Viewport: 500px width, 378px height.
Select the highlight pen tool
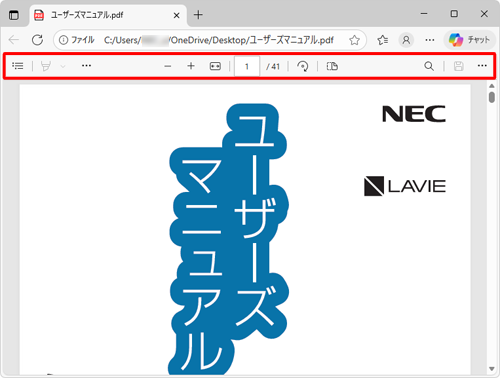[x=46, y=66]
